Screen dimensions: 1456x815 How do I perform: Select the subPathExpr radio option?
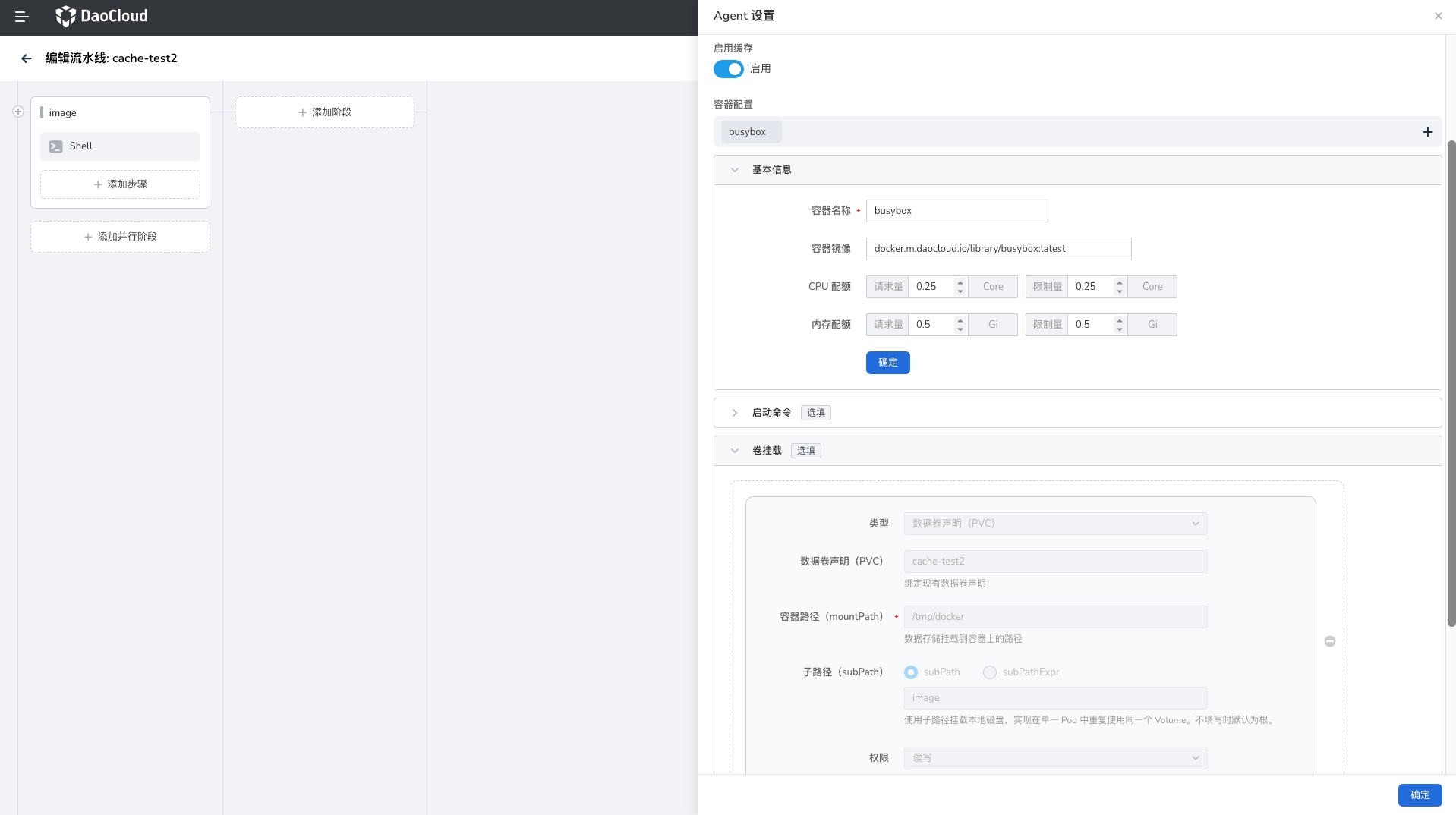(990, 672)
